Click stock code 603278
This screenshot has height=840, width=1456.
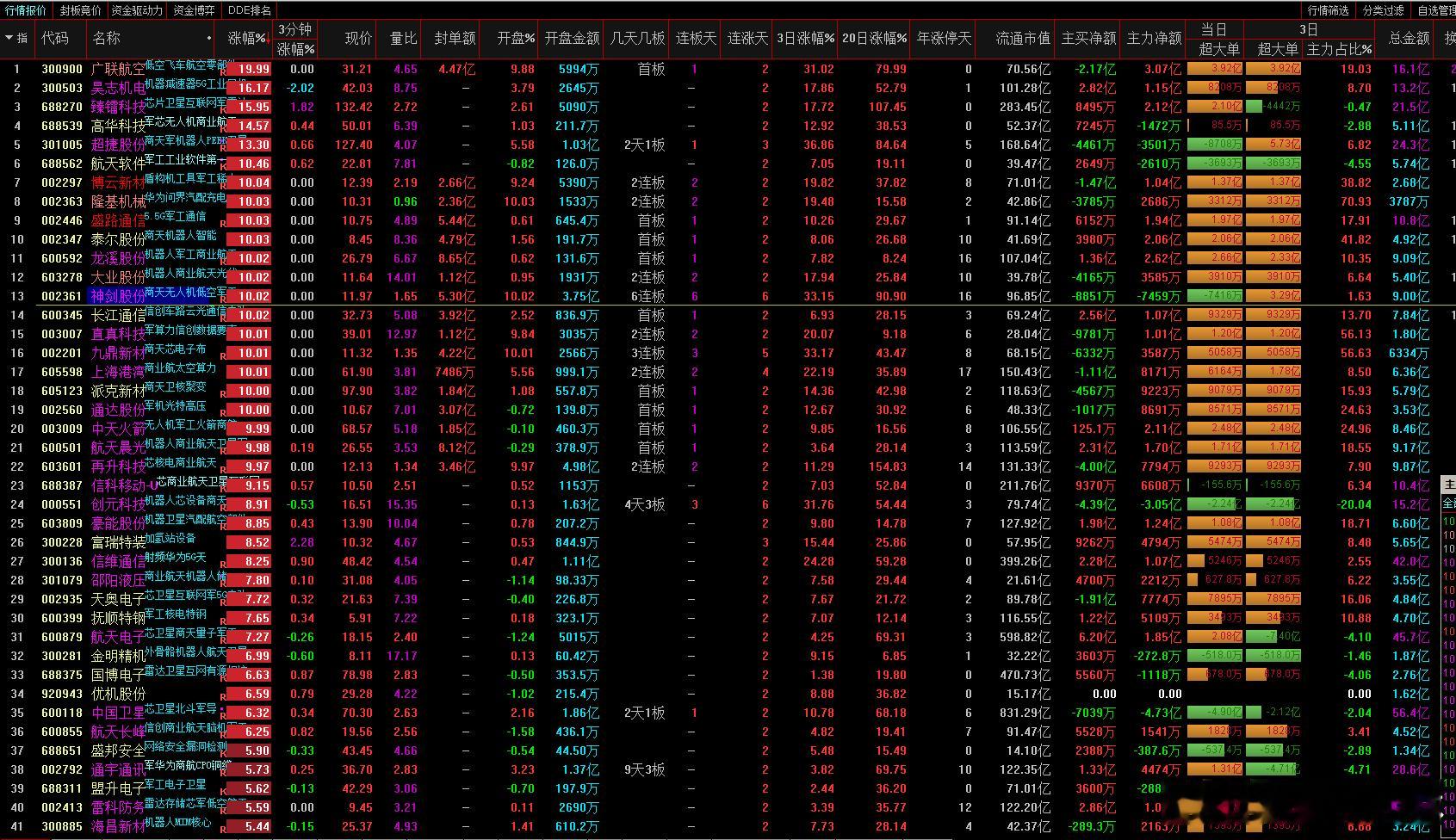coord(62,277)
